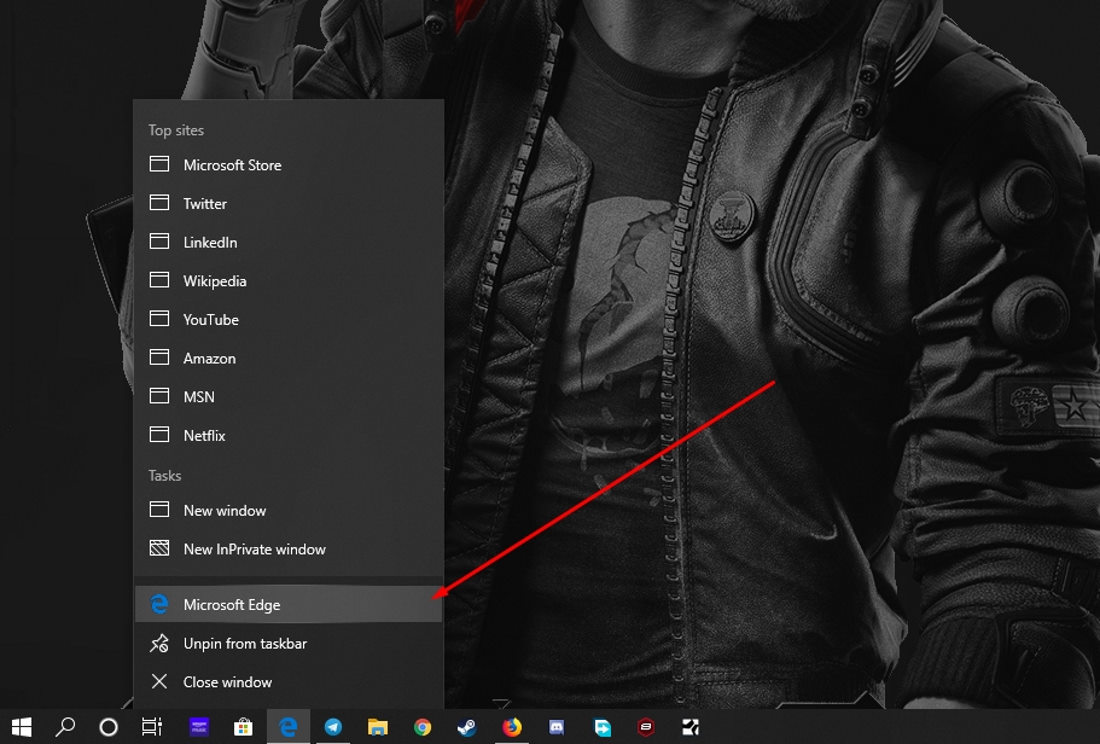
Task: Open Telegram from taskbar
Action: pos(333,726)
